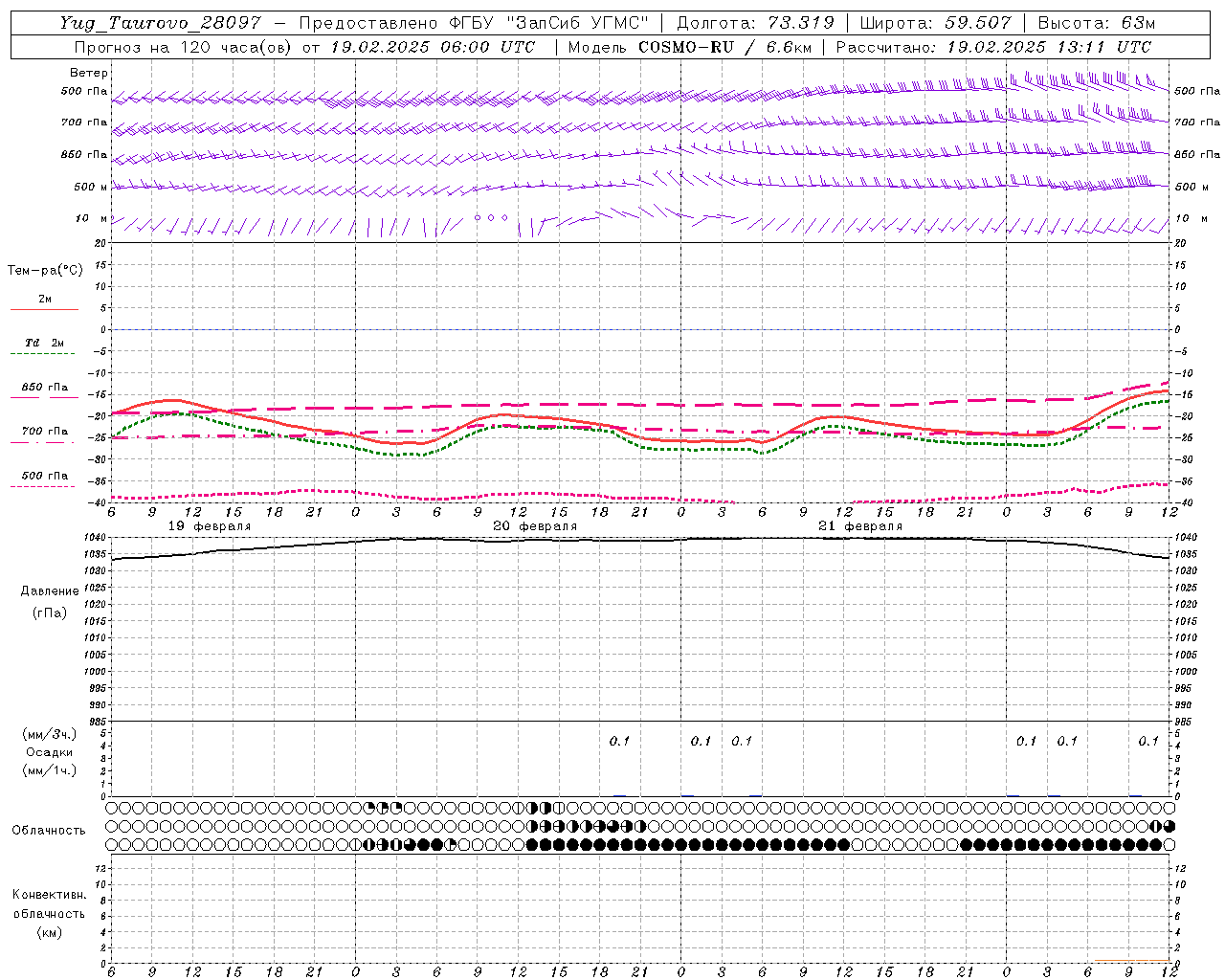Click the '700 гПа' temperature legend entry

(x=45, y=432)
